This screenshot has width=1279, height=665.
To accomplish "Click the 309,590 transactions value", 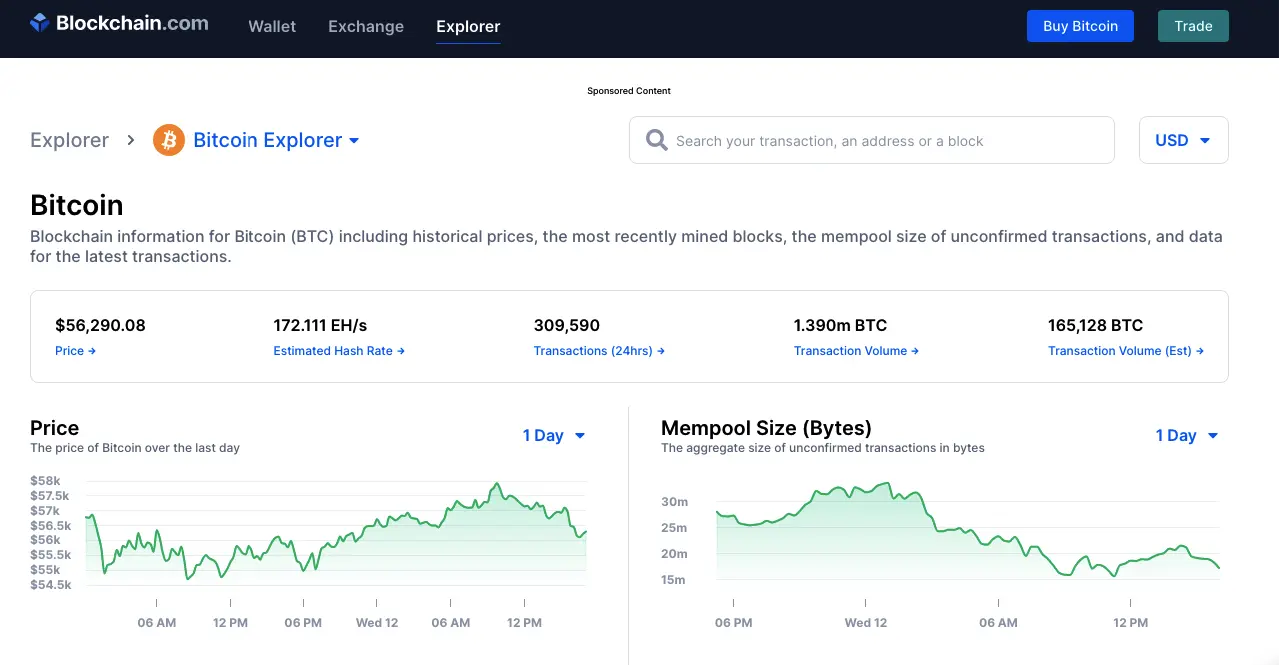I will point(567,325).
